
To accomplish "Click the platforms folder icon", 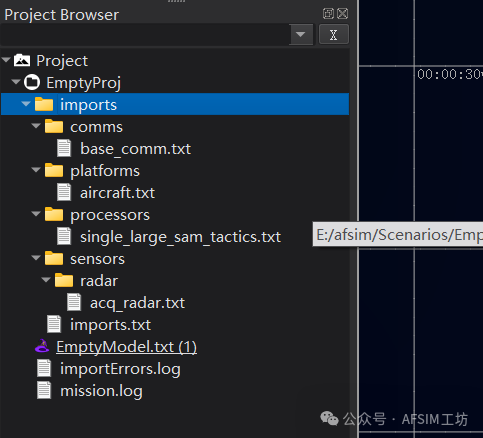I will pyautogui.click(x=54, y=170).
